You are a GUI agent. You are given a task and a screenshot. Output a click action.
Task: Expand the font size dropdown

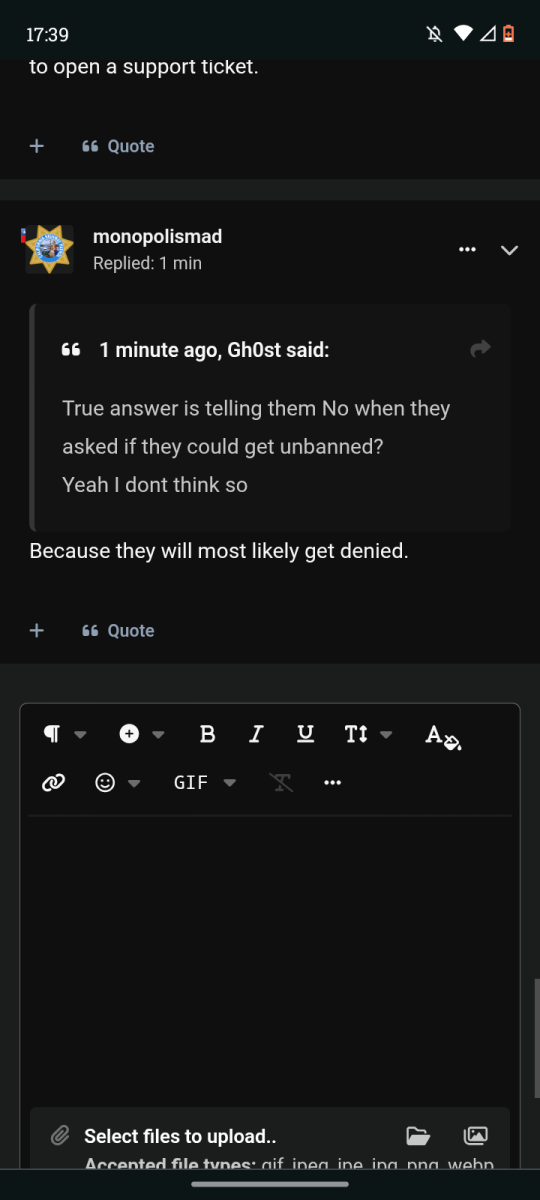[369, 734]
